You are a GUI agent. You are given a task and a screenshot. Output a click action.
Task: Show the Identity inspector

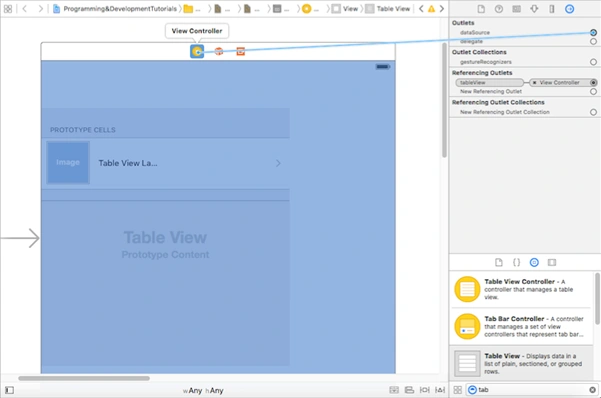517,8
